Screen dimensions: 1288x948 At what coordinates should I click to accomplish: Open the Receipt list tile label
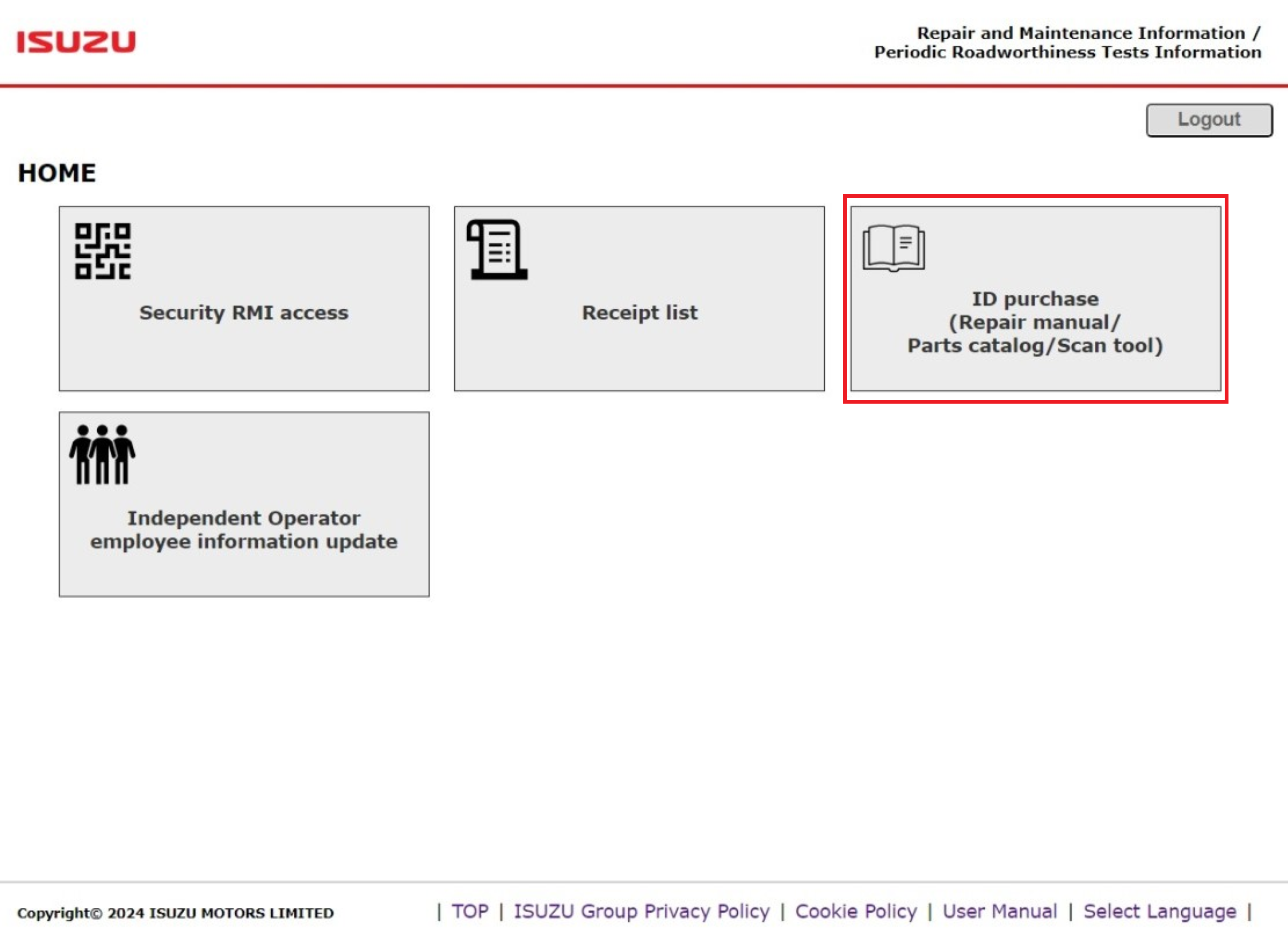pos(640,313)
